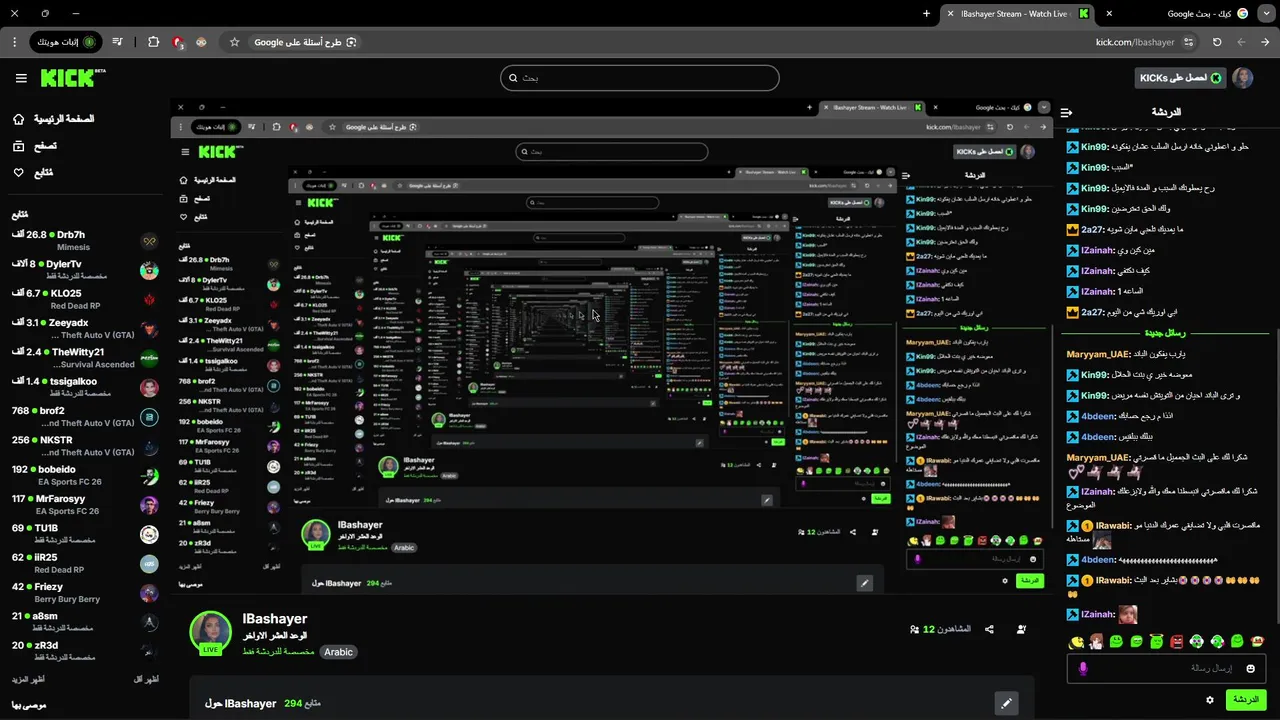Select iiR25 in the following list

(85, 563)
